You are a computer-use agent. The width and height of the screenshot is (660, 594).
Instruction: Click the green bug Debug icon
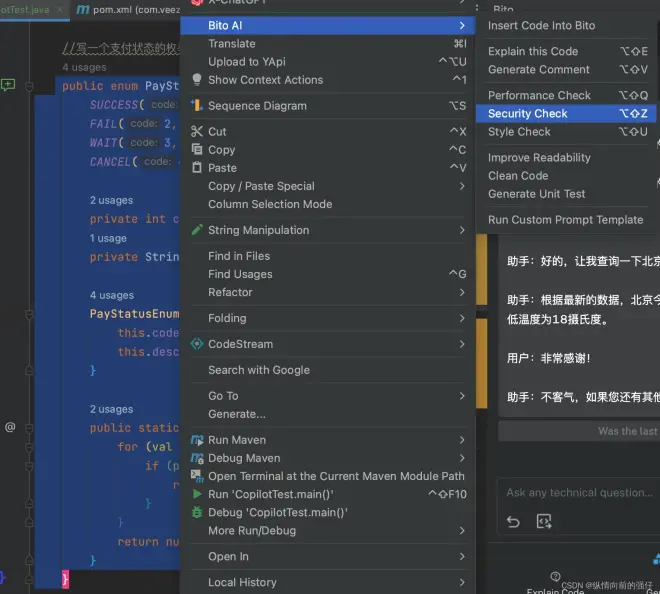197,512
